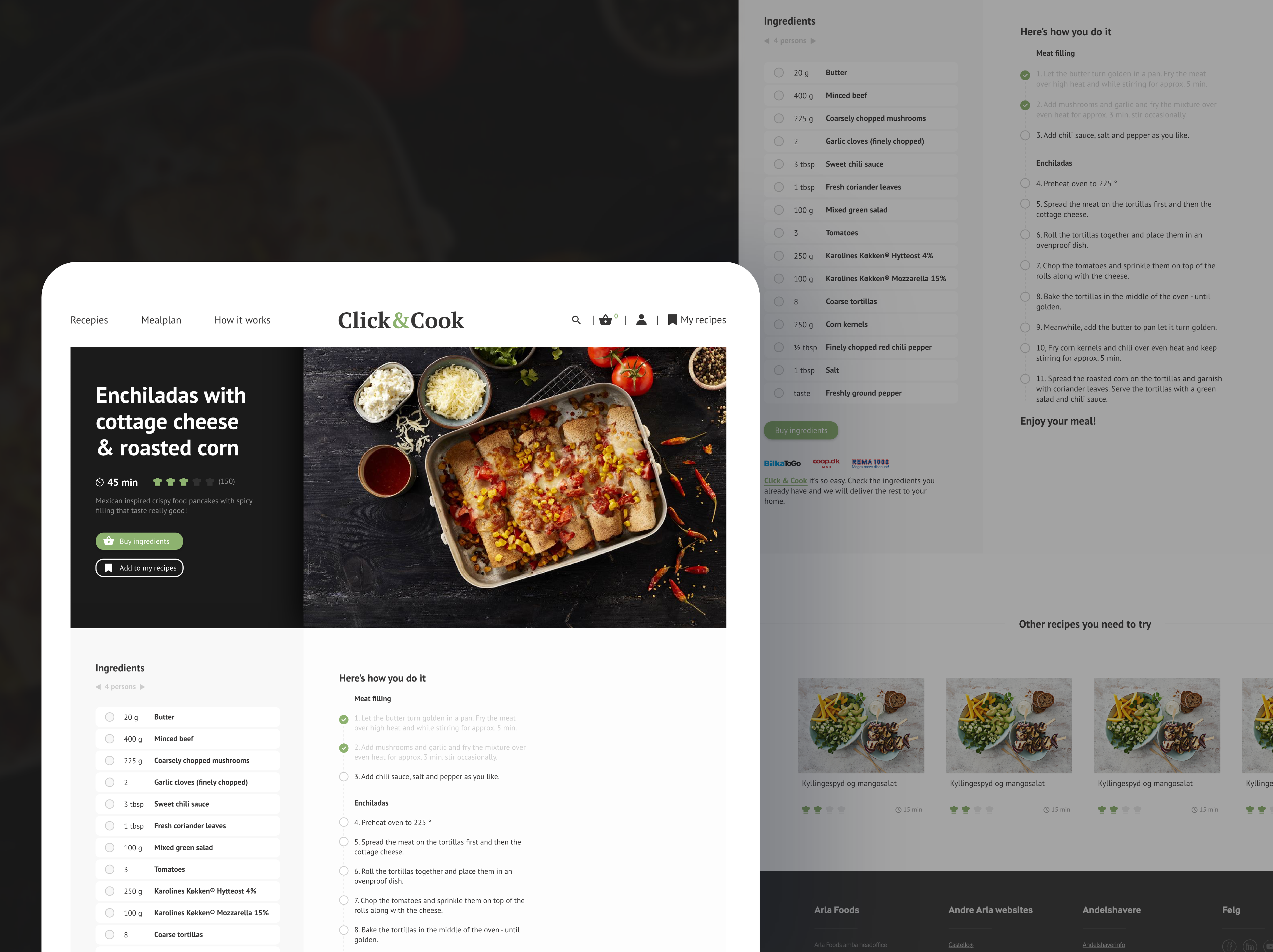Viewport: 1273px width, 952px height.
Task: Increase persons in top-right ingredients panel
Action: [x=813, y=41]
